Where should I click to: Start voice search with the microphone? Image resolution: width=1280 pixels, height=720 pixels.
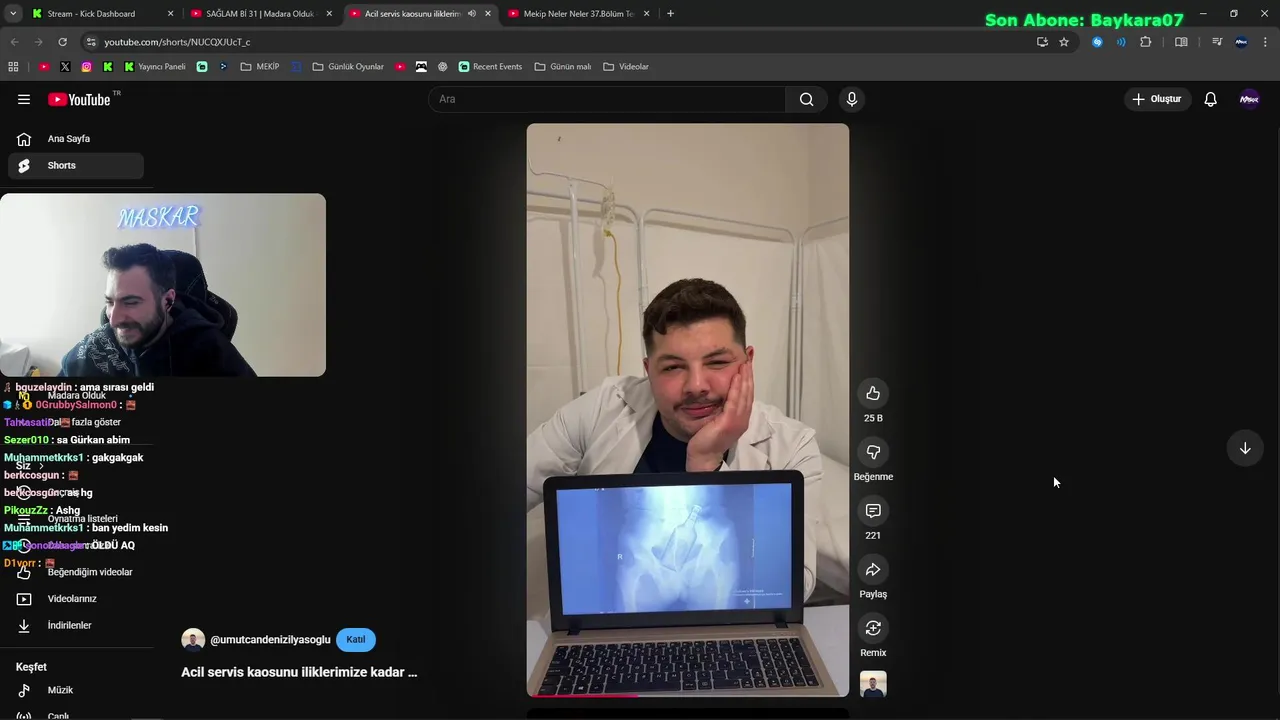click(x=852, y=99)
